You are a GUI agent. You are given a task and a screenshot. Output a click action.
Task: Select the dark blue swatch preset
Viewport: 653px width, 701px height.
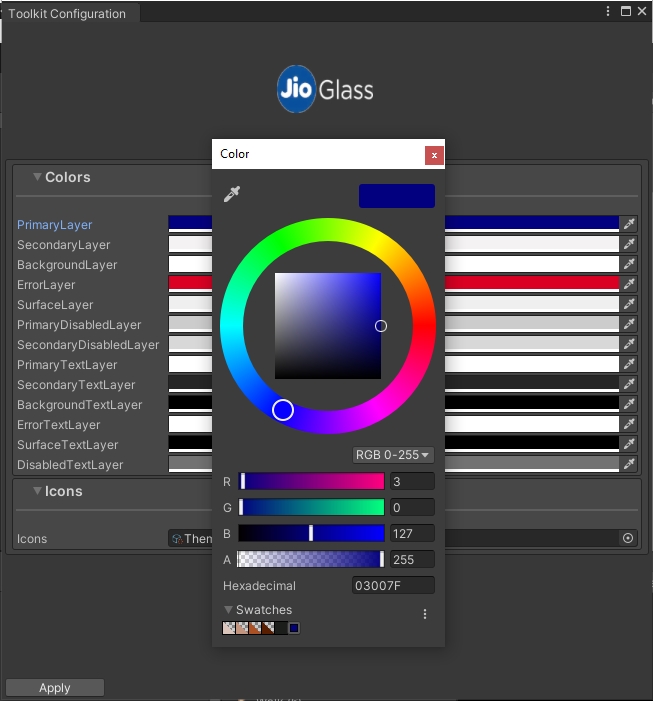(294, 628)
